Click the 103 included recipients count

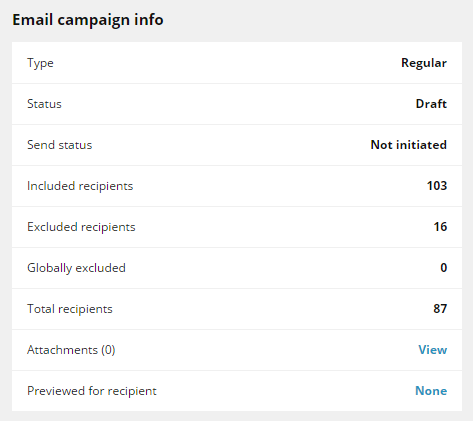pos(437,186)
